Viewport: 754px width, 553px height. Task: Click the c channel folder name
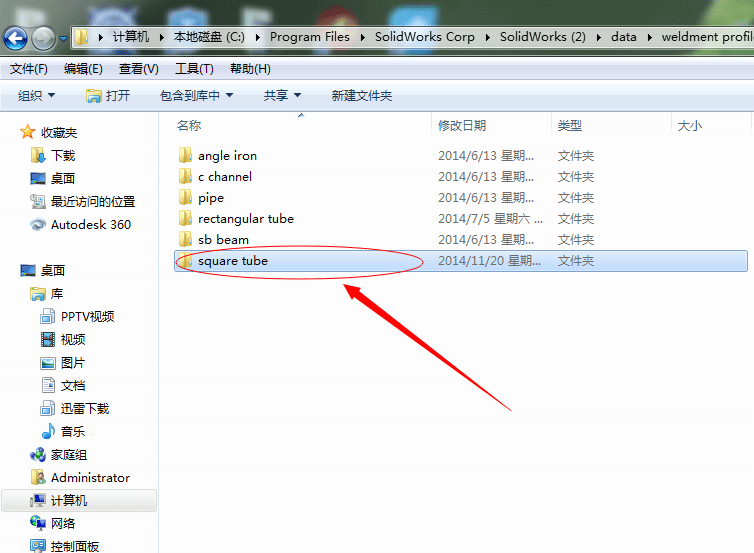225,177
